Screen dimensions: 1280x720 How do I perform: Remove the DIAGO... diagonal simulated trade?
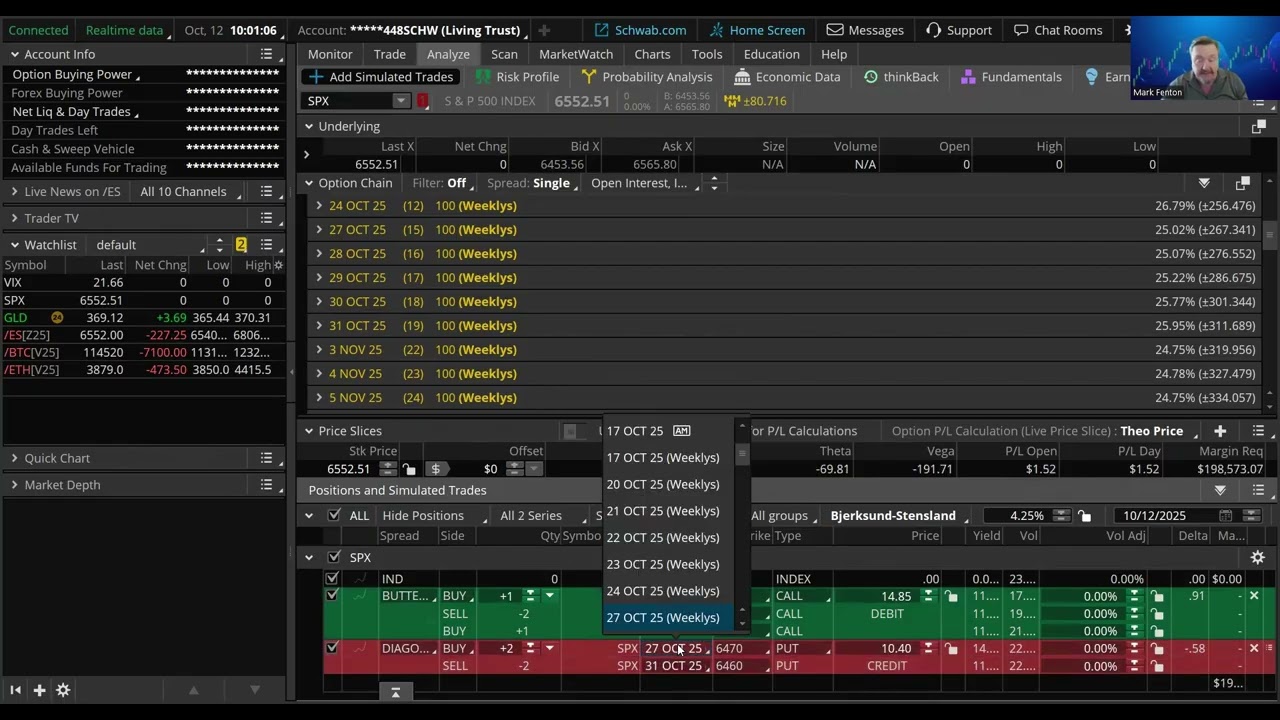1254,648
